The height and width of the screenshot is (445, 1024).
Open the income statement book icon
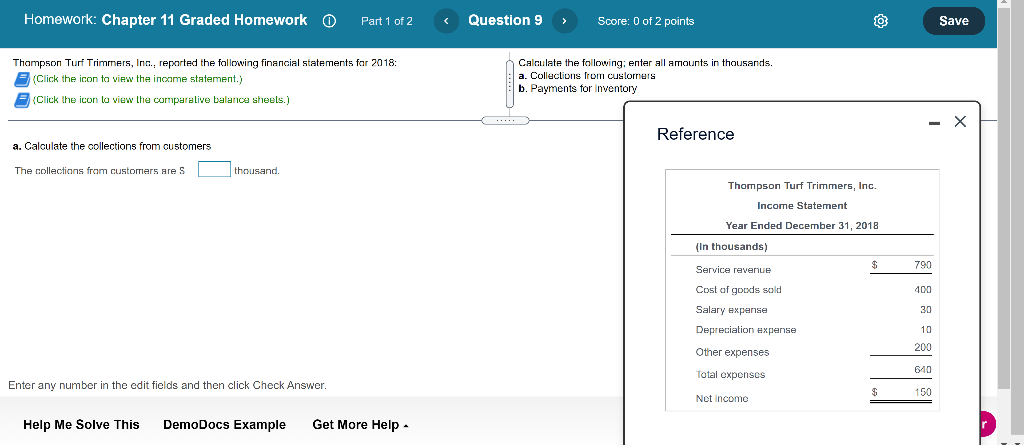22,79
